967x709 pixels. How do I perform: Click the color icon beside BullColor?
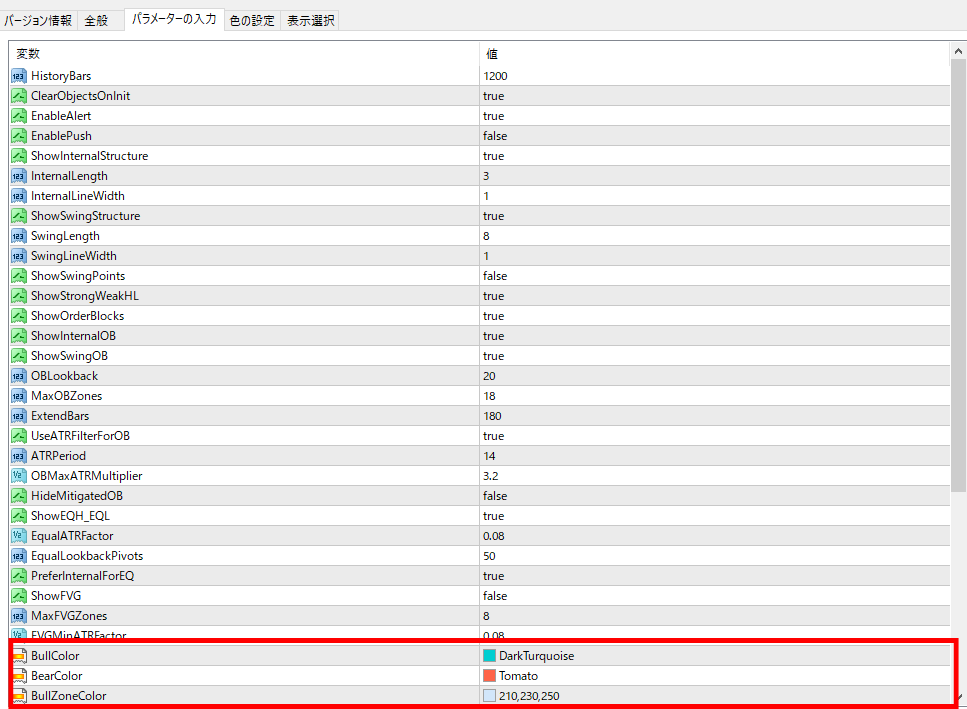click(19, 656)
